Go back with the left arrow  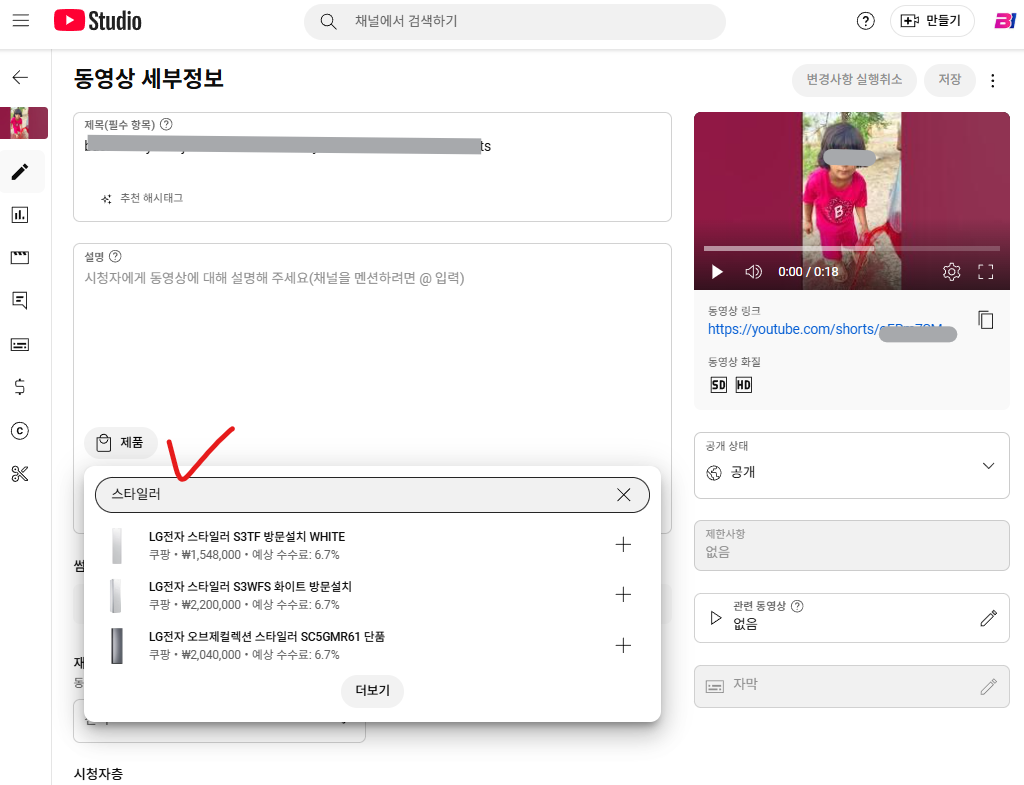pyautogui.click(x=20, y=77)
